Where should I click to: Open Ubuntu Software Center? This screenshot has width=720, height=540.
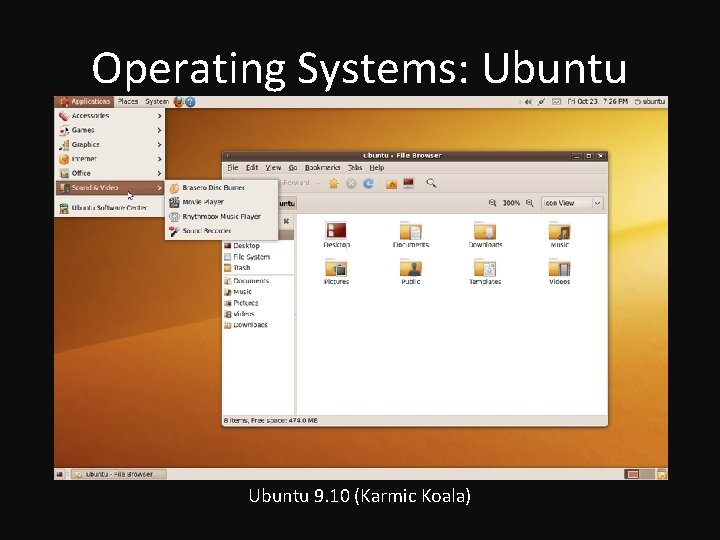coord(110,208)
